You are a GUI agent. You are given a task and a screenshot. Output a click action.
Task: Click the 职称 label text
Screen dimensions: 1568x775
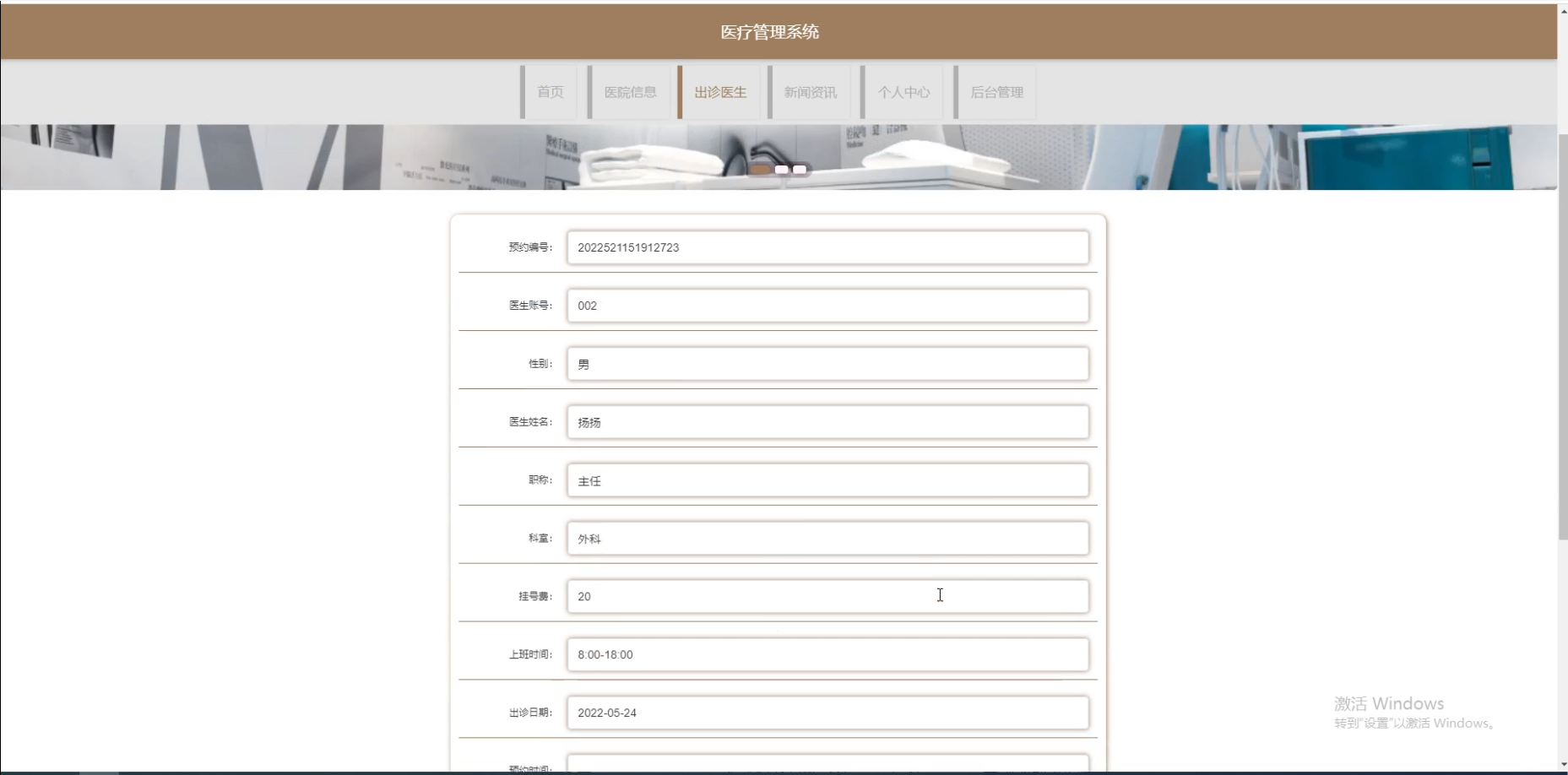(540, 480)
